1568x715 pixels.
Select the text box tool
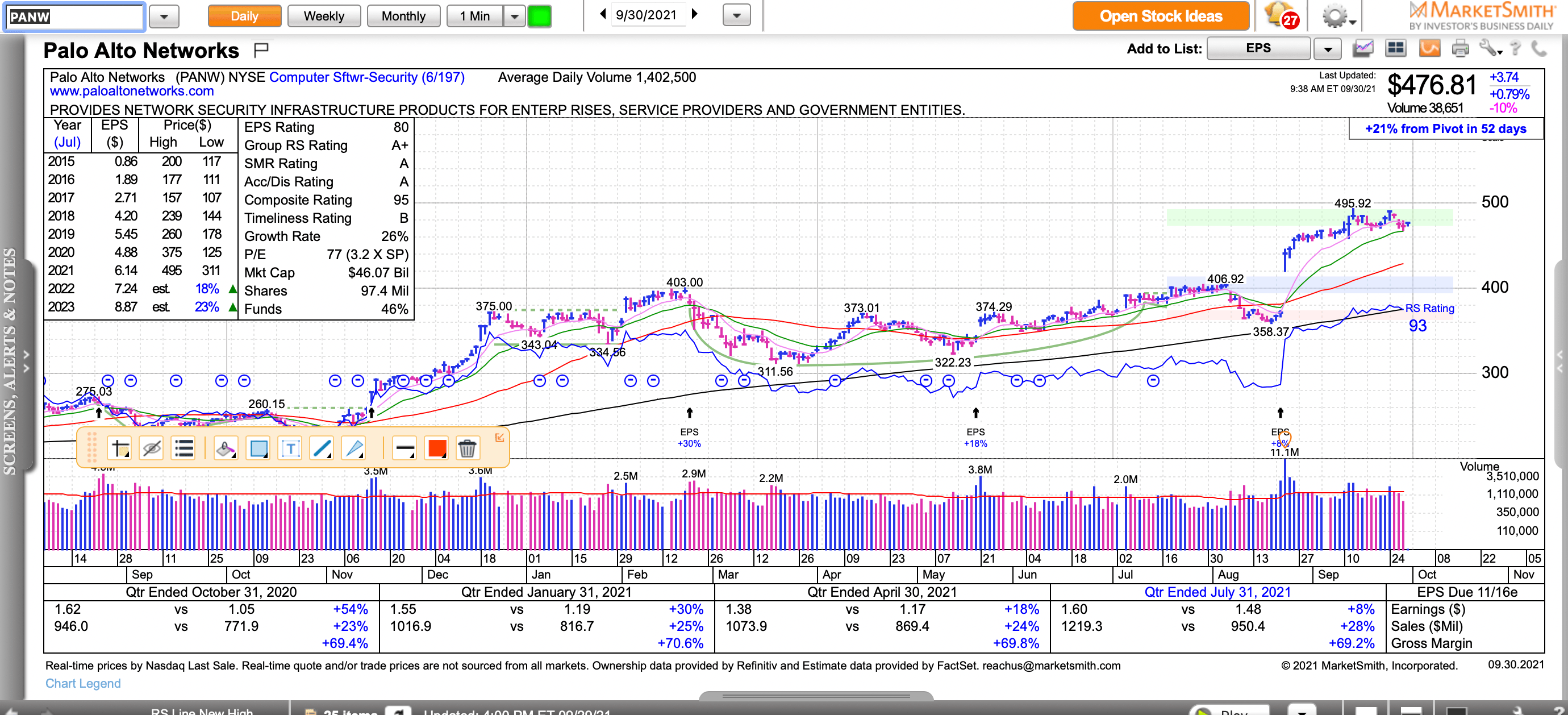point(290,449)
